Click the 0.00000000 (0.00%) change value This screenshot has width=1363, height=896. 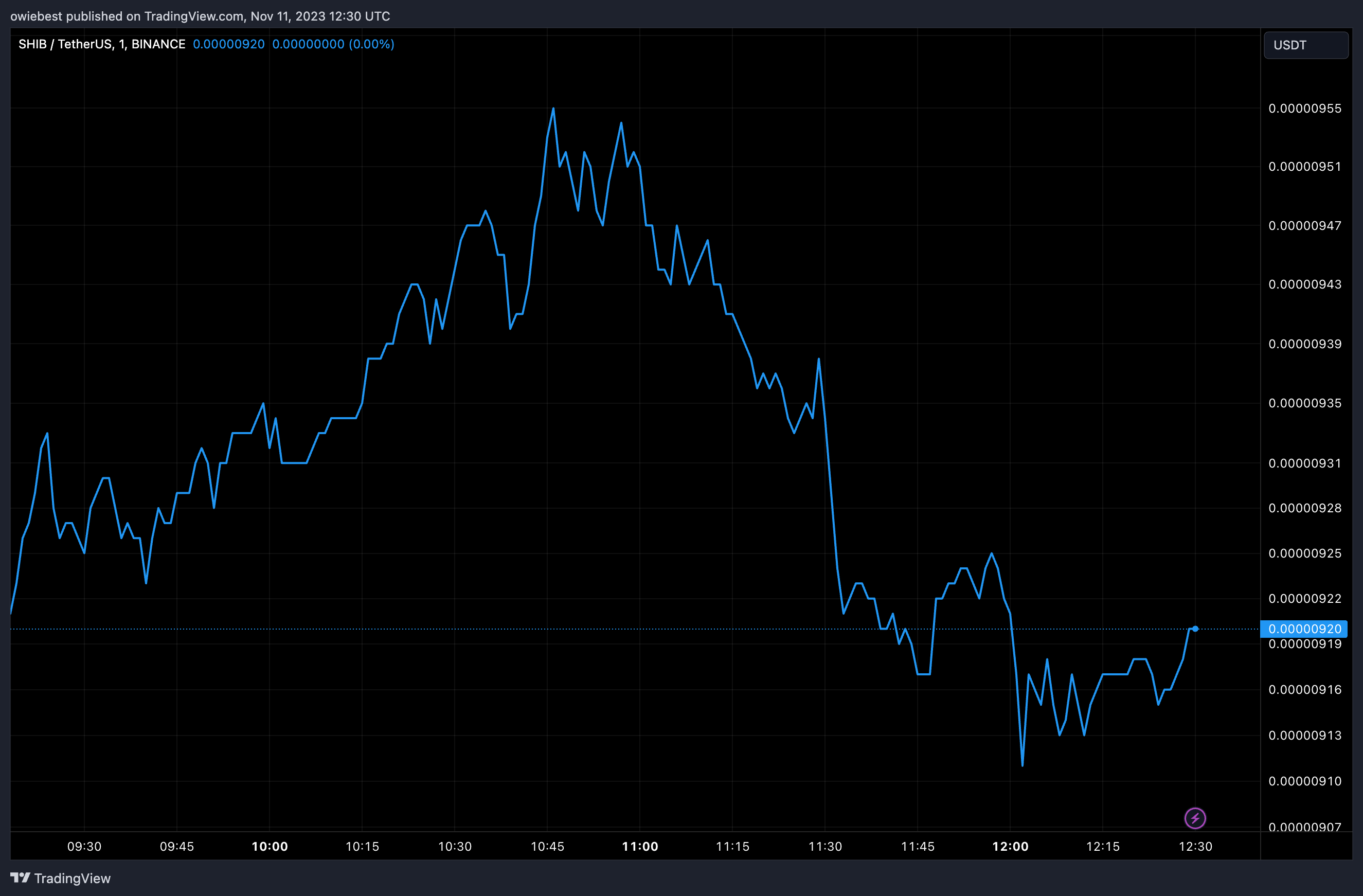pos(333,44)
